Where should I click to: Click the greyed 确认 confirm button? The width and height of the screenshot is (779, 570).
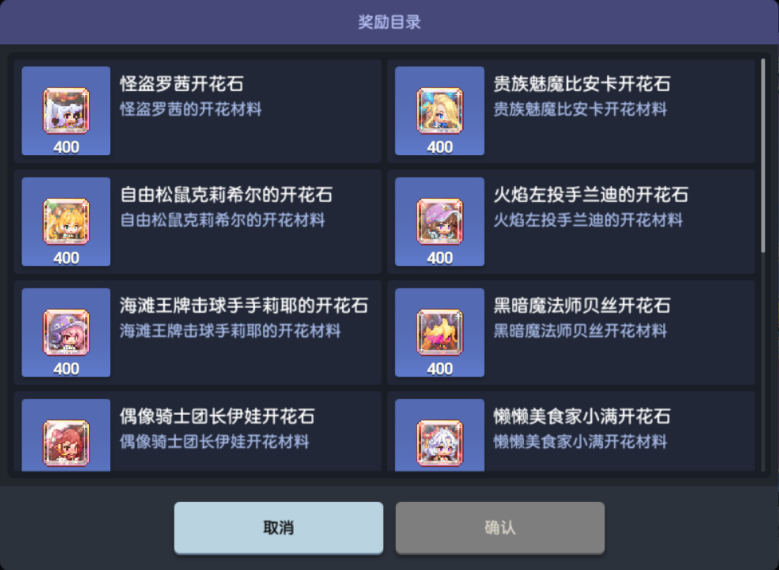click(500, 528)
